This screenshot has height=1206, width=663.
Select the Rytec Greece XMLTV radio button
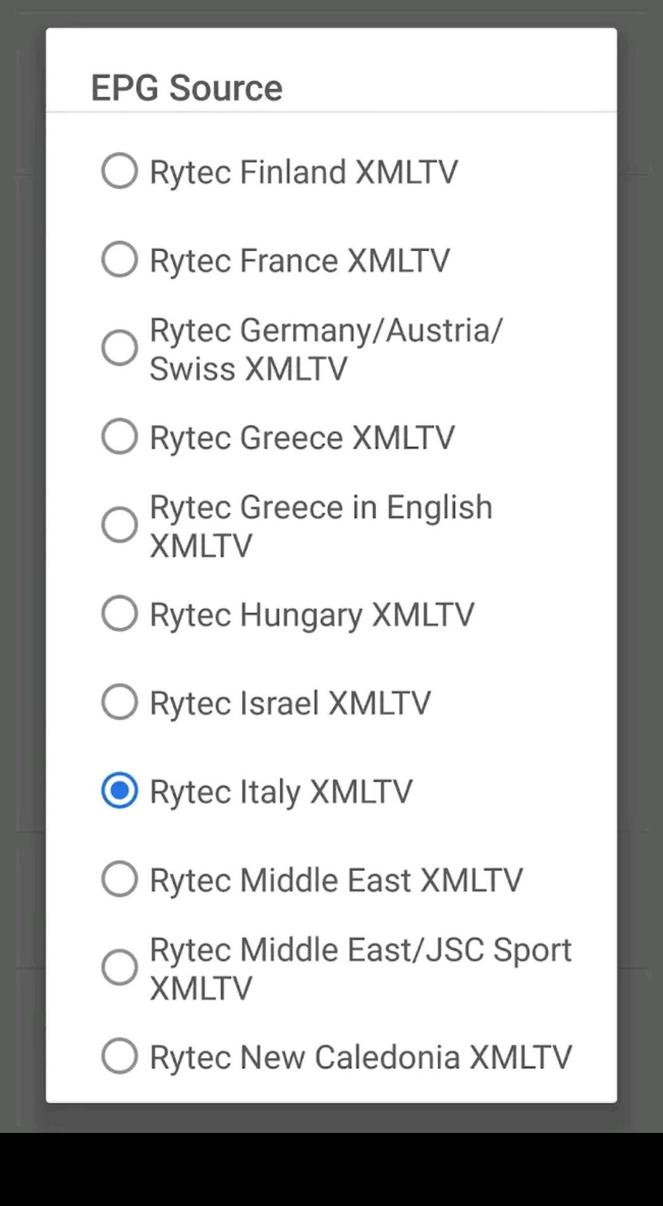click(x=119, y=437)
